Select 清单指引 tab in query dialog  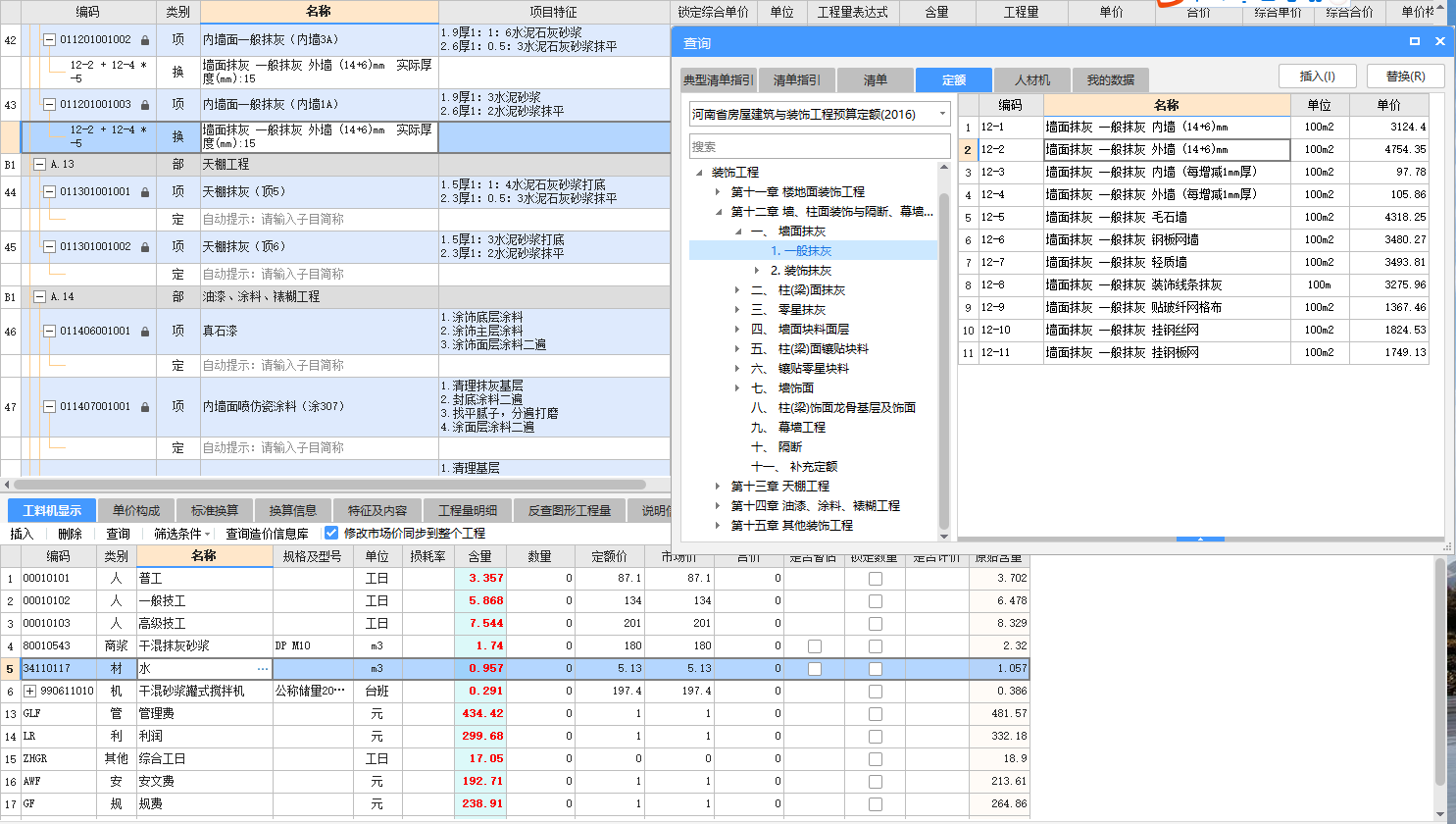pyautogui.click(x=797, y=80)
